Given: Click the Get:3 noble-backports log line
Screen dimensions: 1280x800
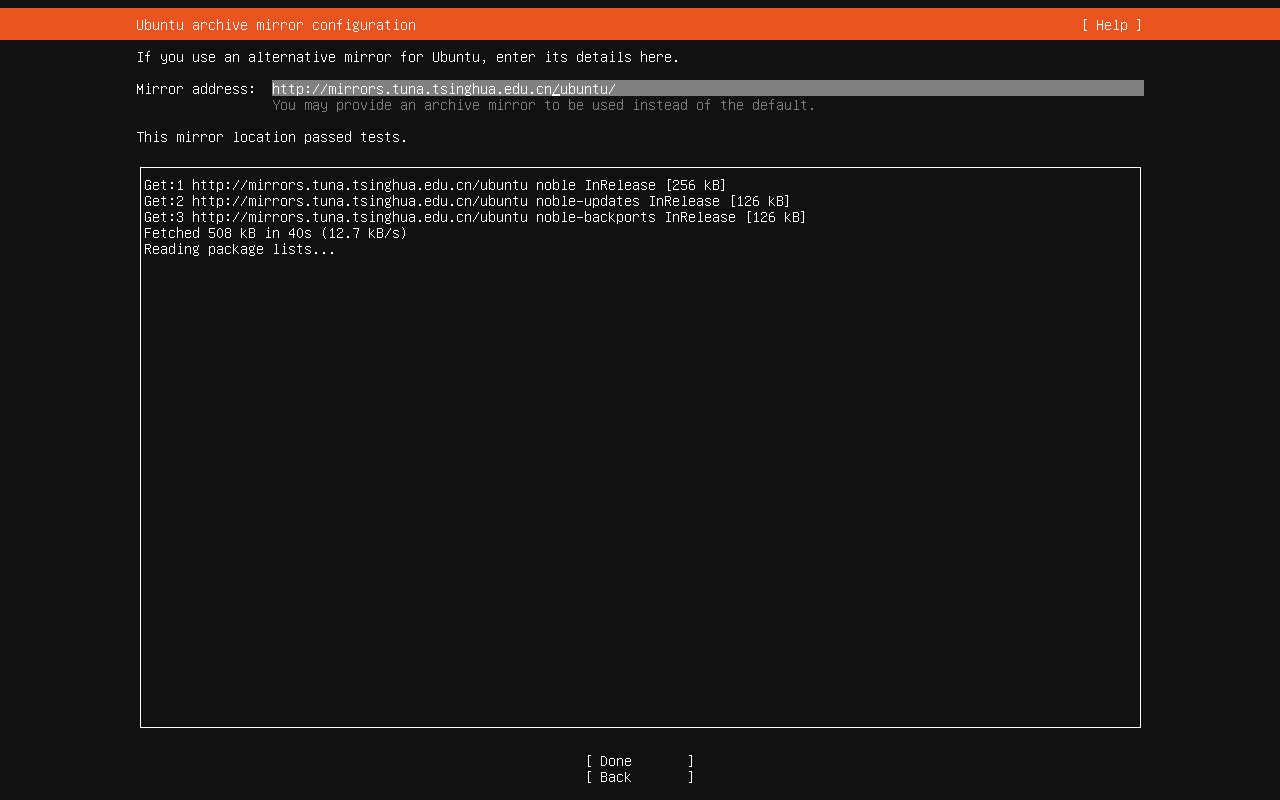Looking at the screenshot, I should tap(475, 217).
